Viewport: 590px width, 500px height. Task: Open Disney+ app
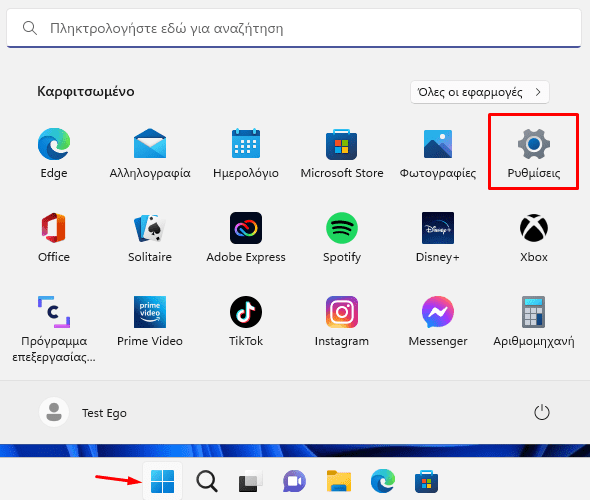tap(438, 237)
